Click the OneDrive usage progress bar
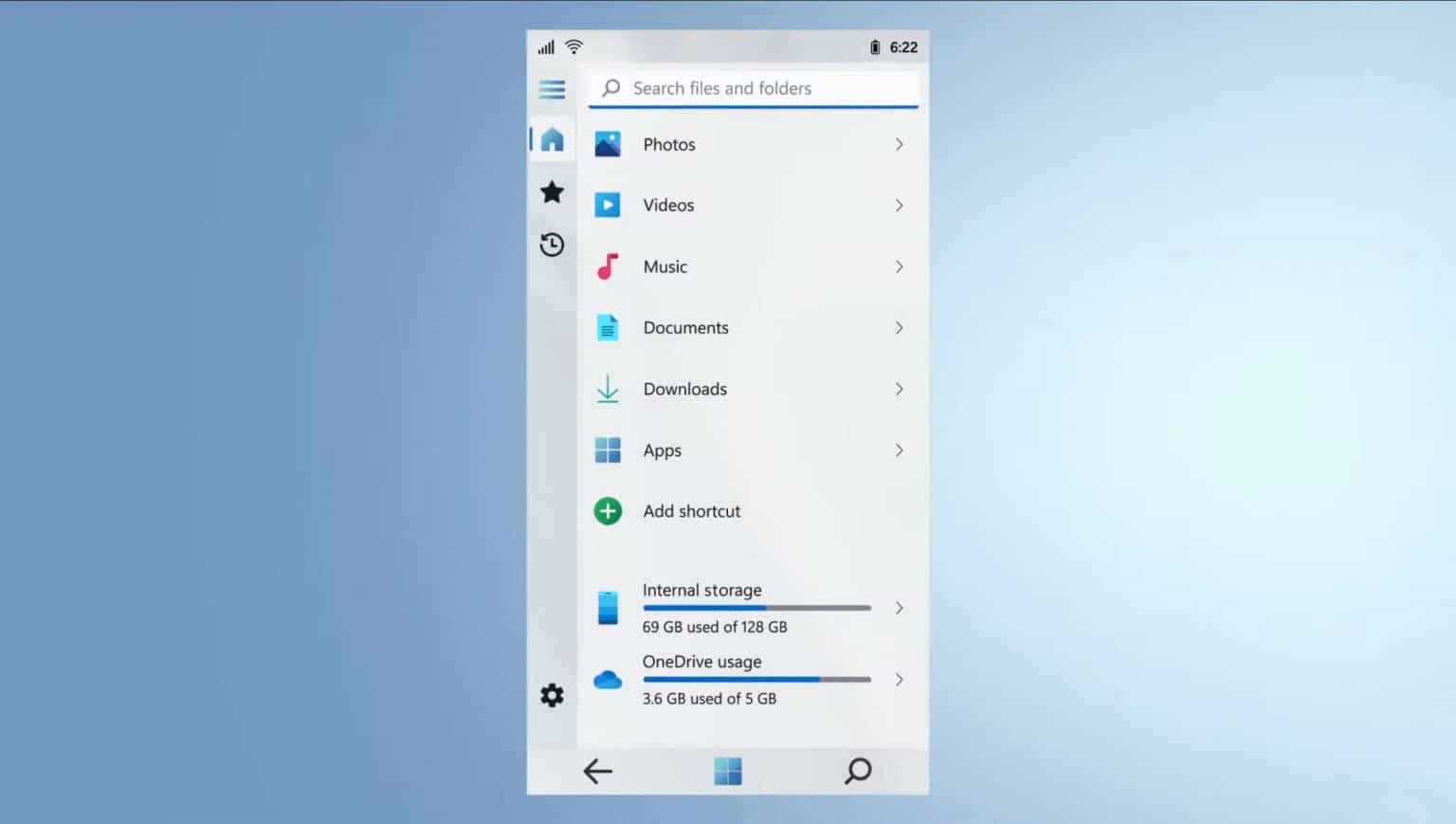 pos(755,679)
